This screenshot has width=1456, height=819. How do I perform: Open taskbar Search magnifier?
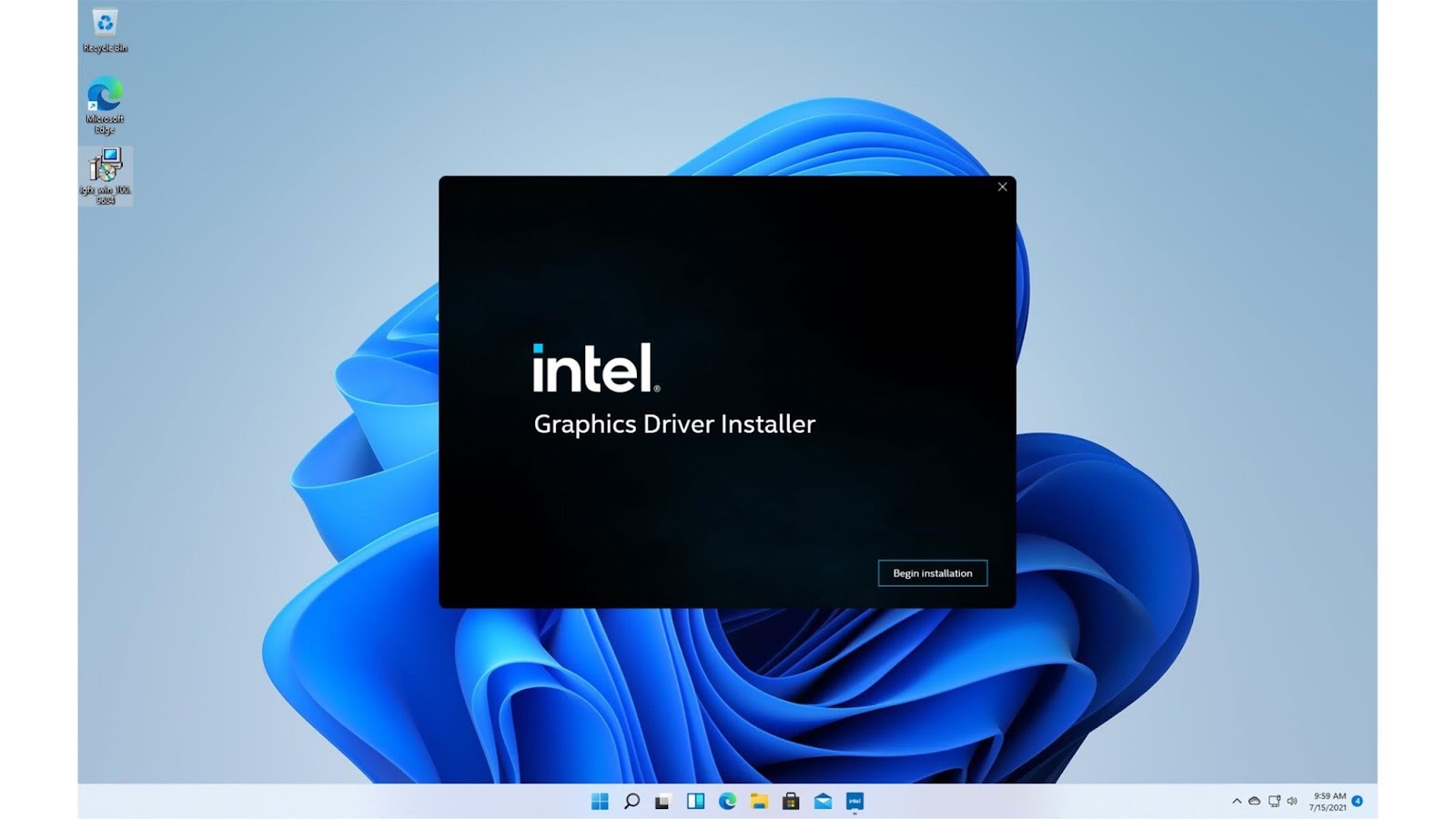click(x=632, y=801)
